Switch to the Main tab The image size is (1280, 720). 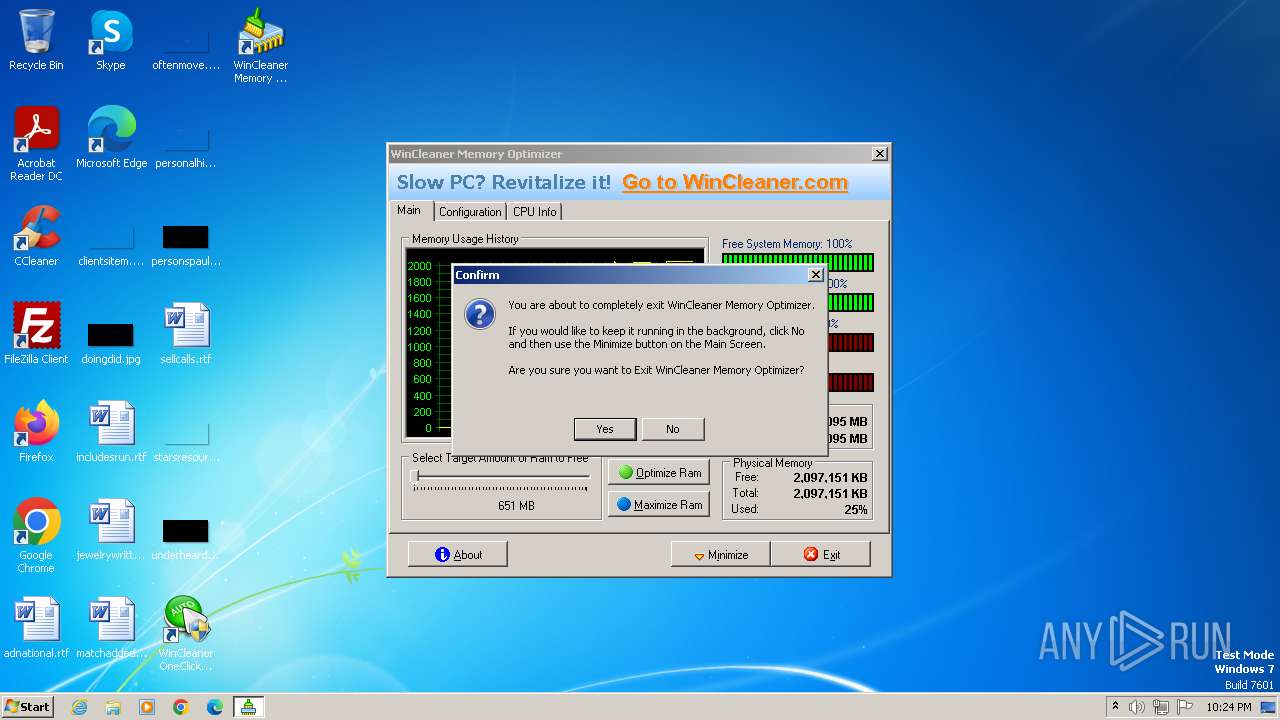click(x=409, y=211)
